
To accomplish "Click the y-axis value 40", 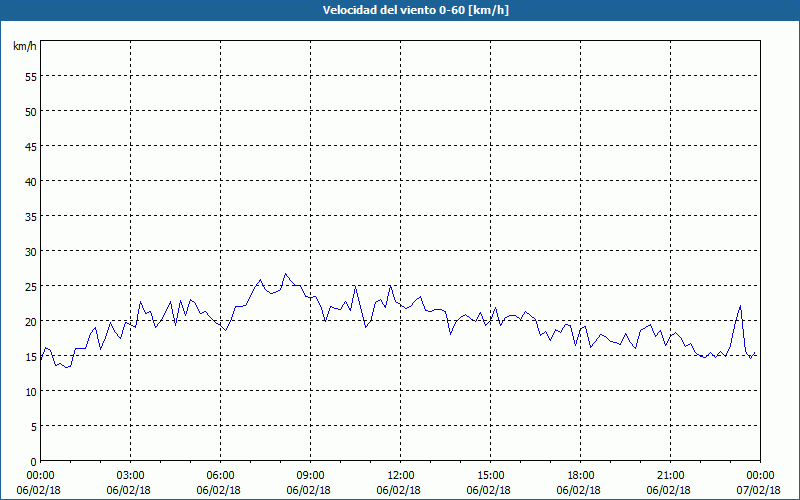I will (x=31, y=182).
